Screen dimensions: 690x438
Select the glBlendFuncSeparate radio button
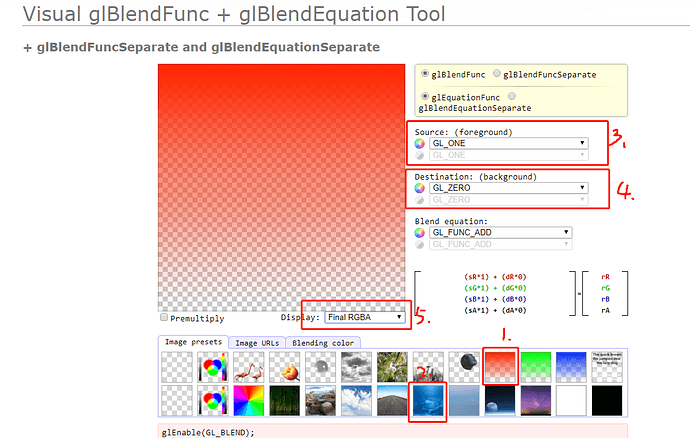(x=497, y=74)
